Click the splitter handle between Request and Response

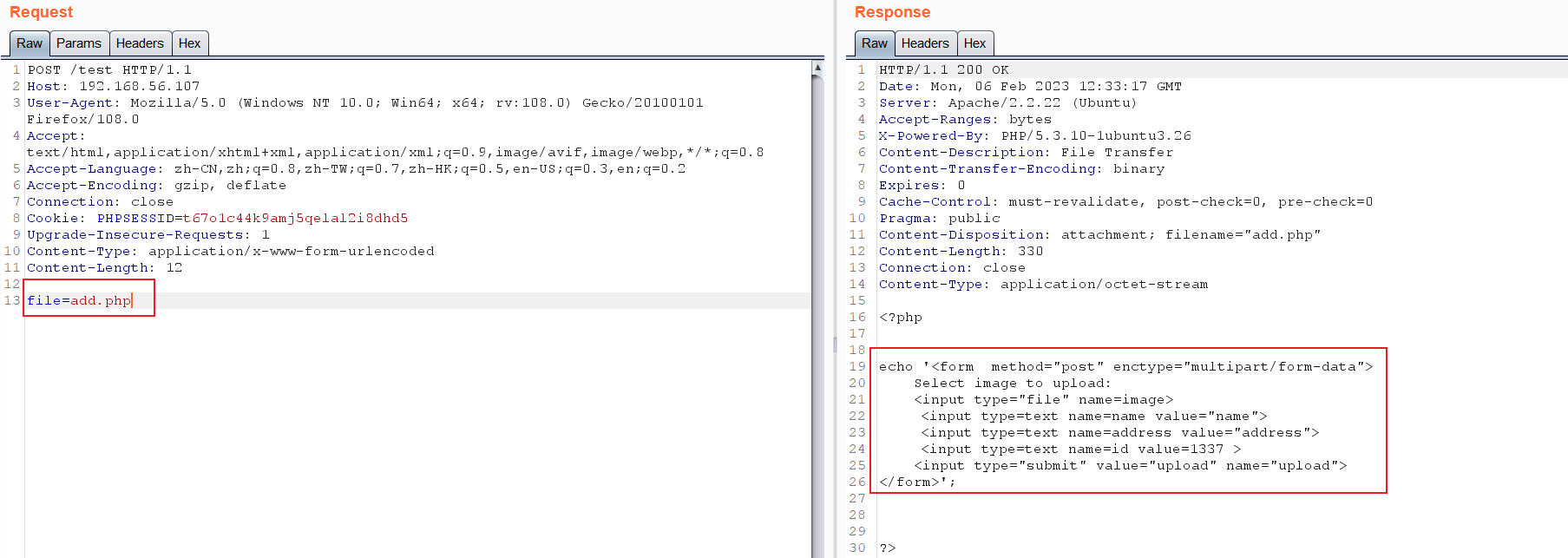[x=835, y=345]
